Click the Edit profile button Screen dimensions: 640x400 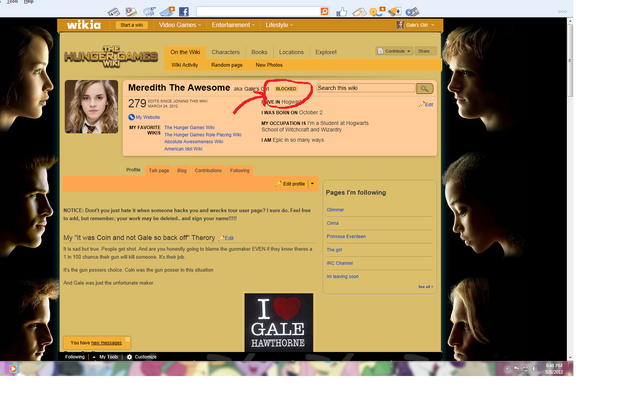click(x=291, y=184)
